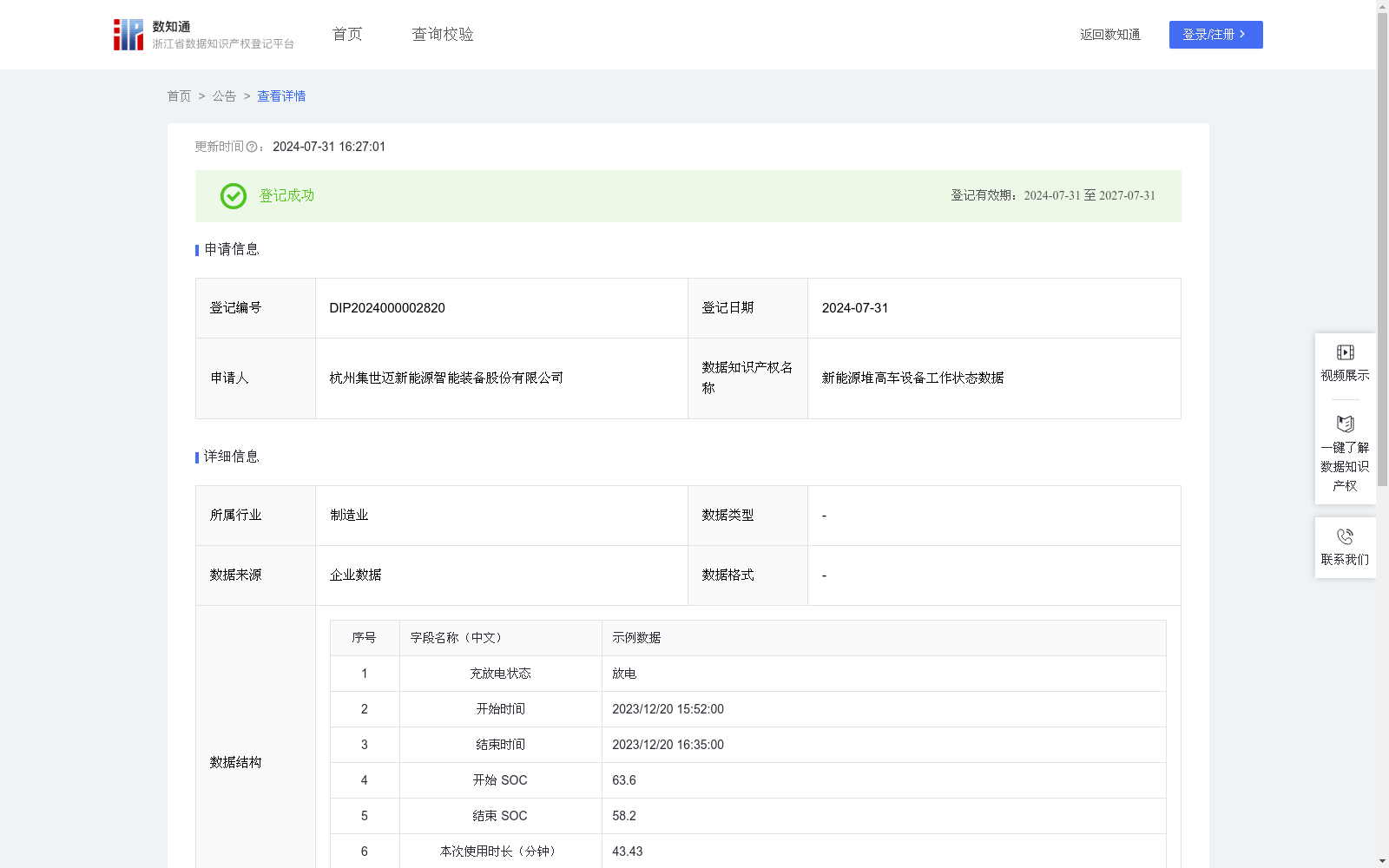The image size is (1389, 868).
Task: Click sample value 43.43
Action: click(x=628, y=852)
